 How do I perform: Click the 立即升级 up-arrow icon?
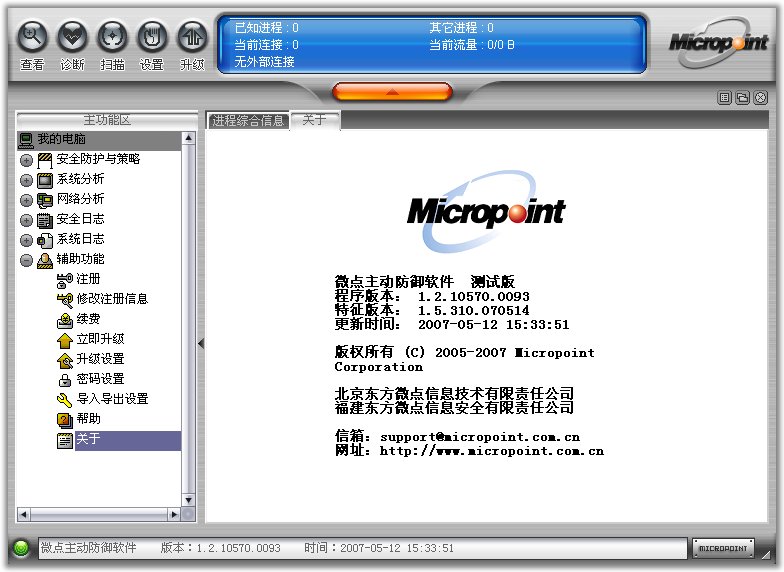coord(65,340)
